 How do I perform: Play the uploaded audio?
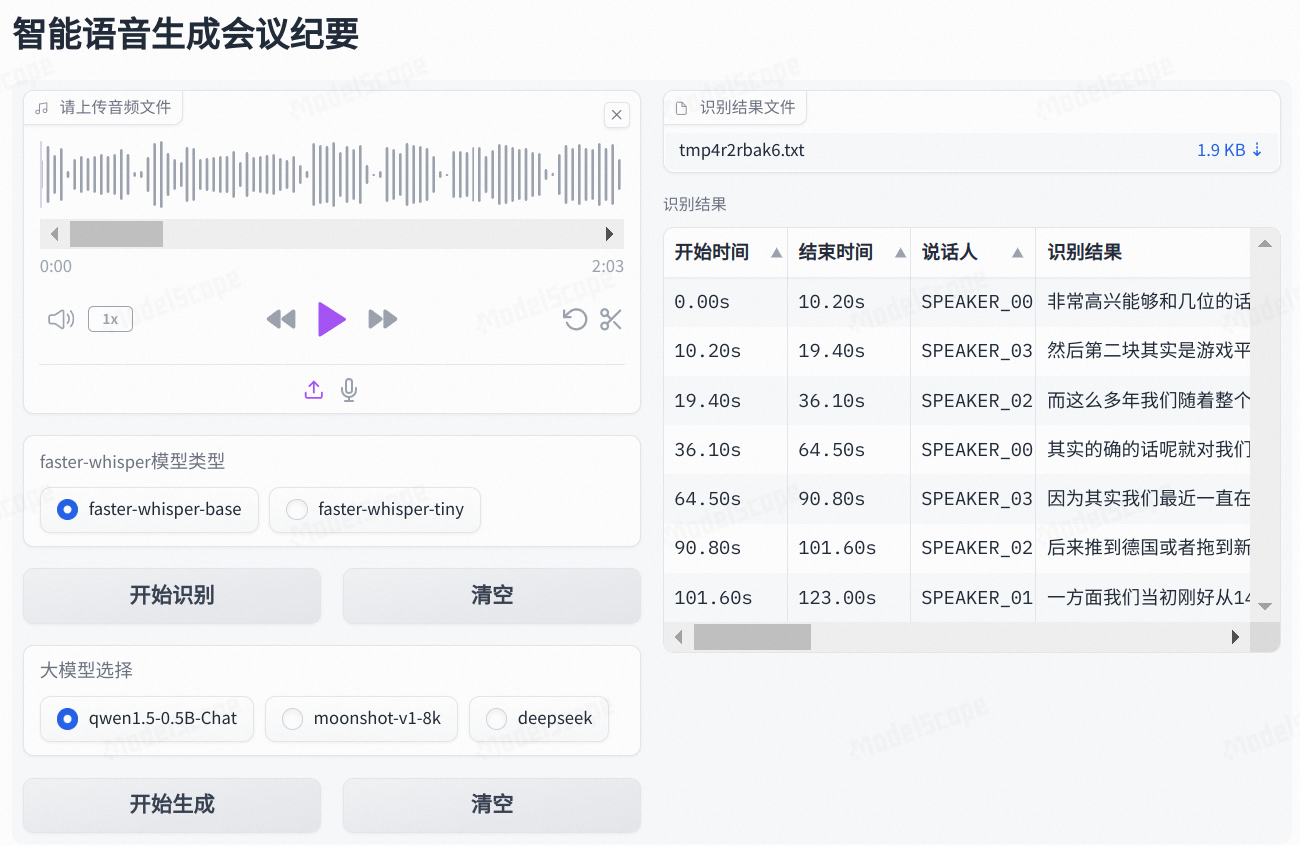point(331,319)
